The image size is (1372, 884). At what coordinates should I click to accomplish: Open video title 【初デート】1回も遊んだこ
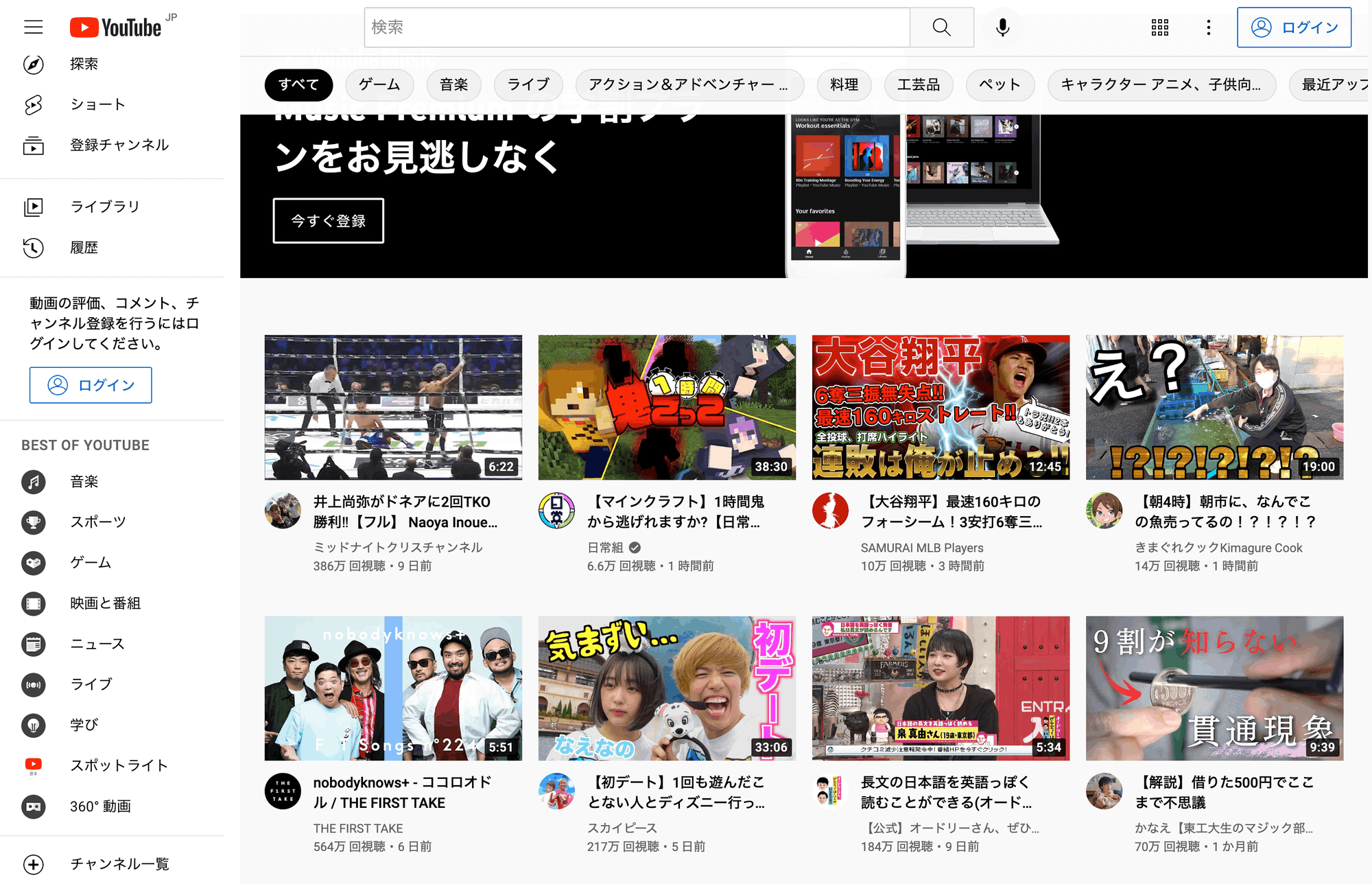[x=676, y=793]
